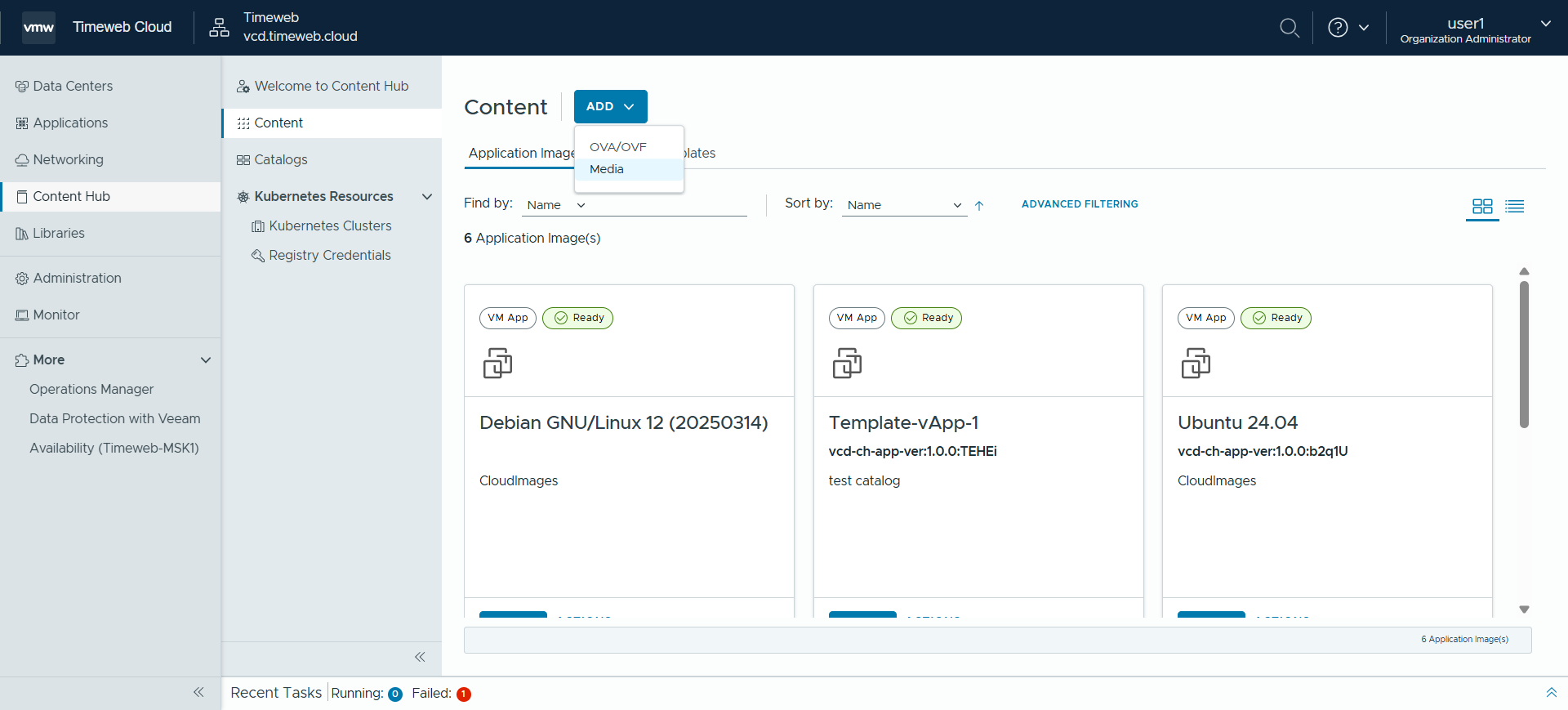Collapse the Content Hub secondary panel
Screen dimensions: 1568x710
[x=420, y=657]
